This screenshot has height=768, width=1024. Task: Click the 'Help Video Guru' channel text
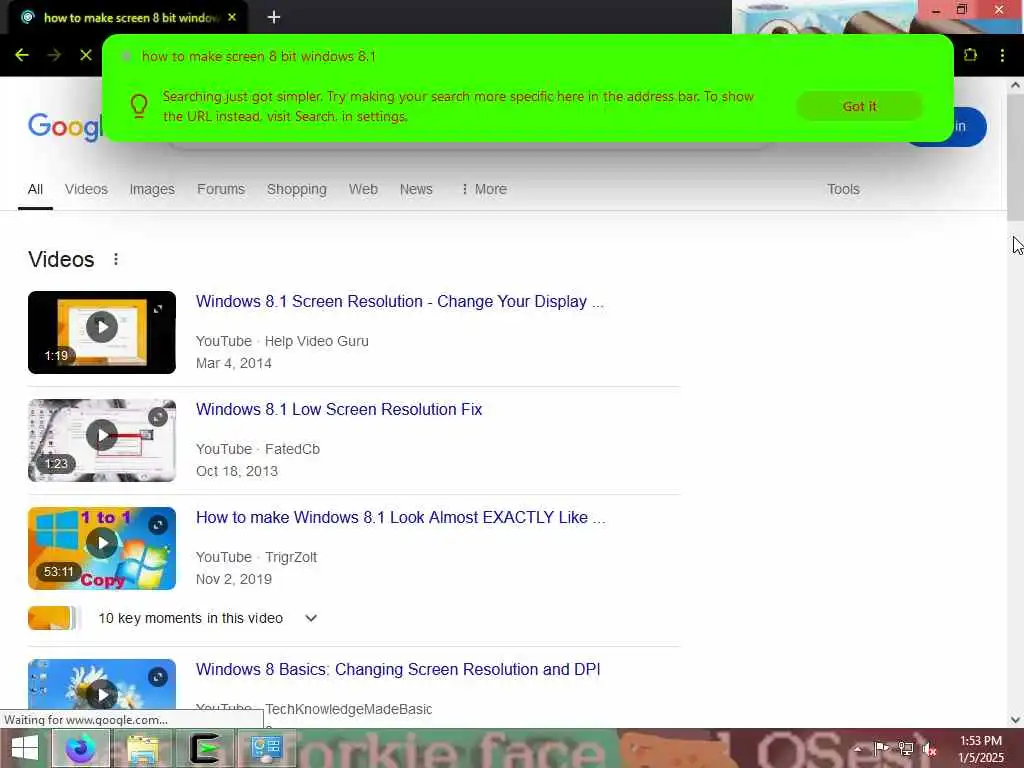tap(317, 342)
